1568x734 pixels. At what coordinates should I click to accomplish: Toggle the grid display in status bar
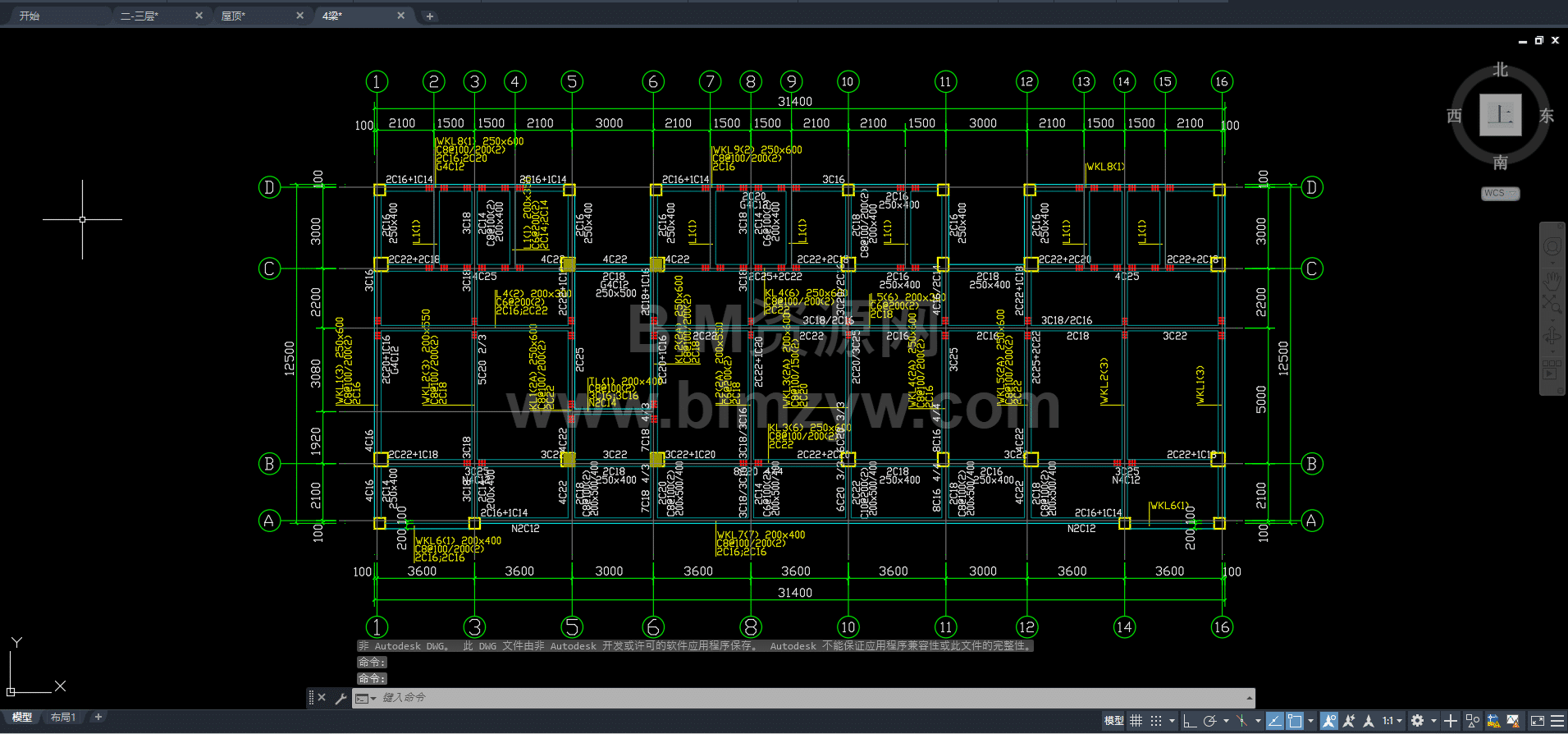1136,721
